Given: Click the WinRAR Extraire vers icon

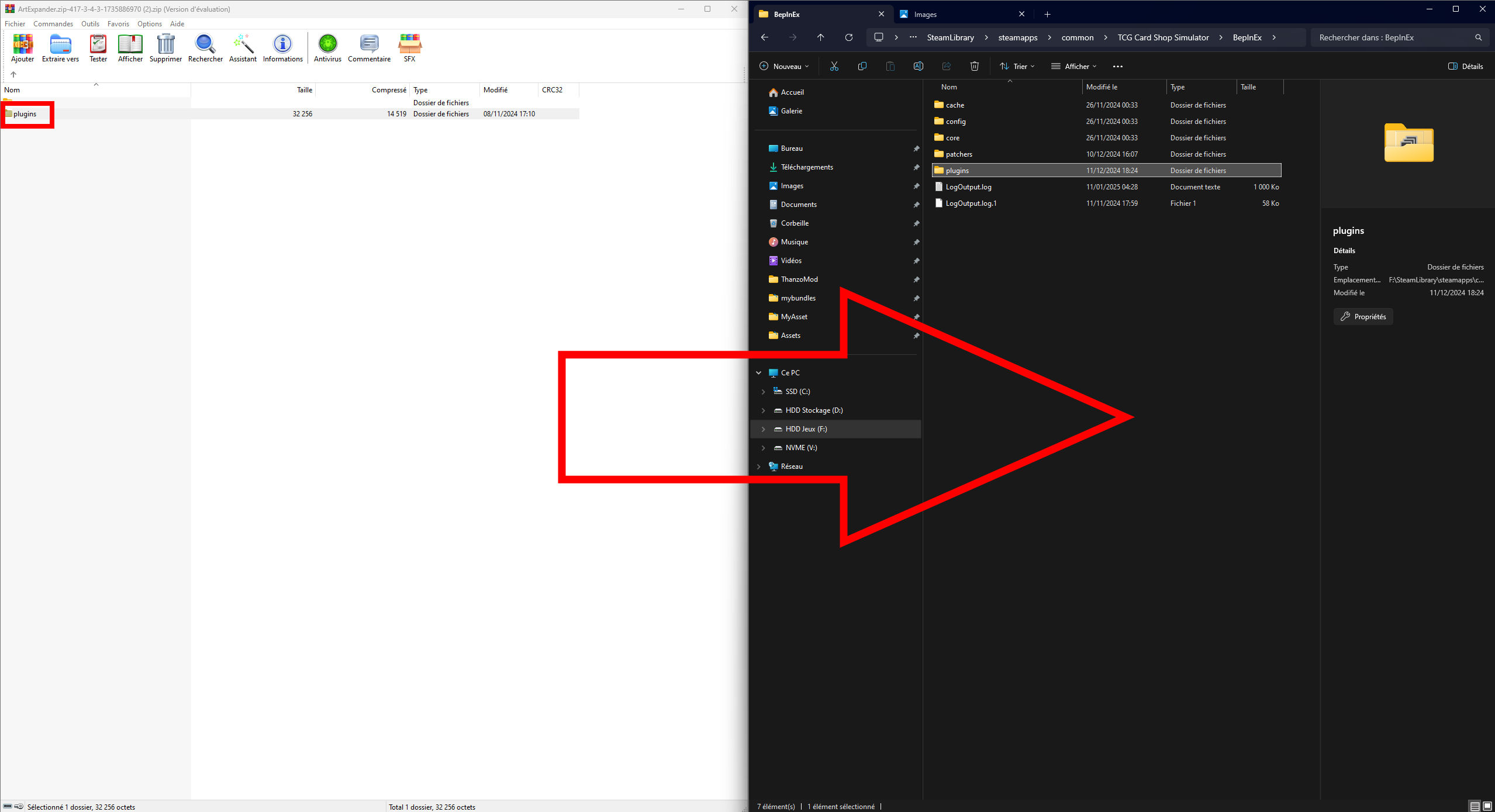Looking at the screenshot, I should (x=60, y=44).
